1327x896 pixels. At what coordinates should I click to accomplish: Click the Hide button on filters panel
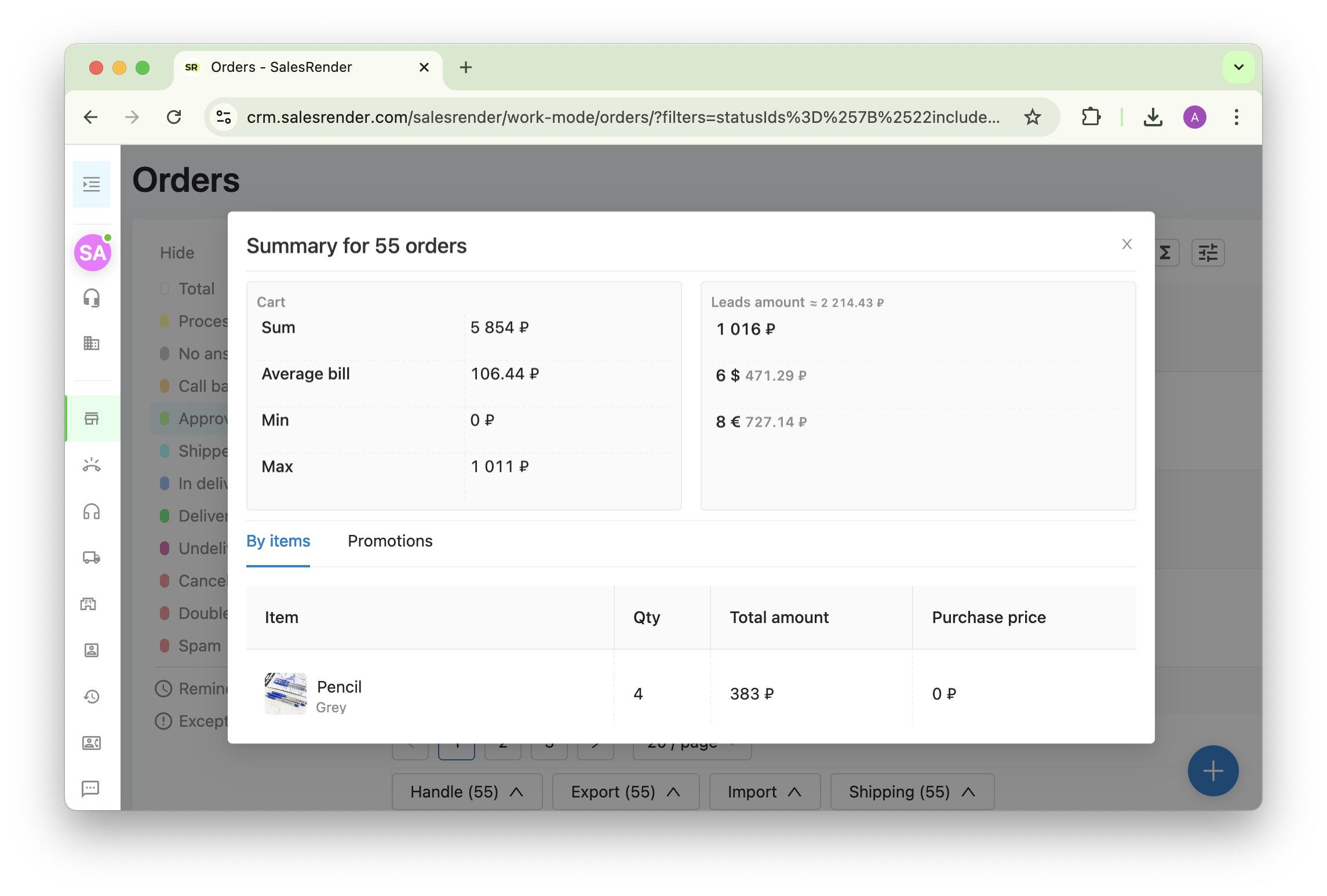click(x=177, y=253)
